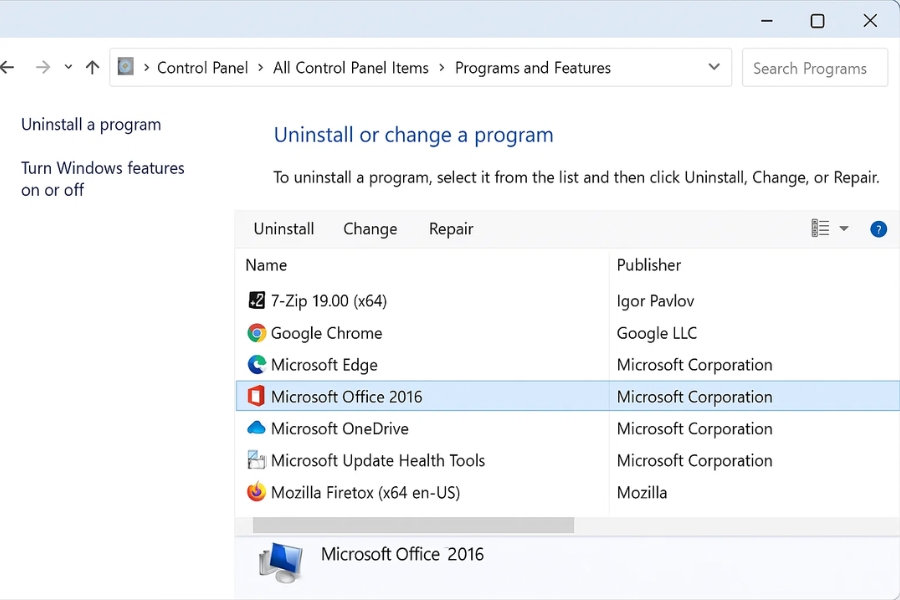Viewport: 900px width, 600px height.
Task: Open help with the blue question mark
Action: tap(878, 229)
